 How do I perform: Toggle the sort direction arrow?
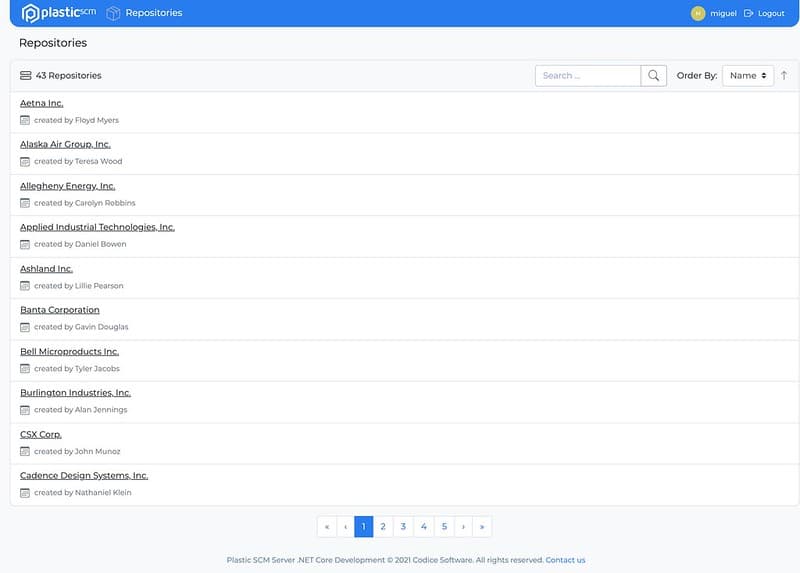[784, 76]
